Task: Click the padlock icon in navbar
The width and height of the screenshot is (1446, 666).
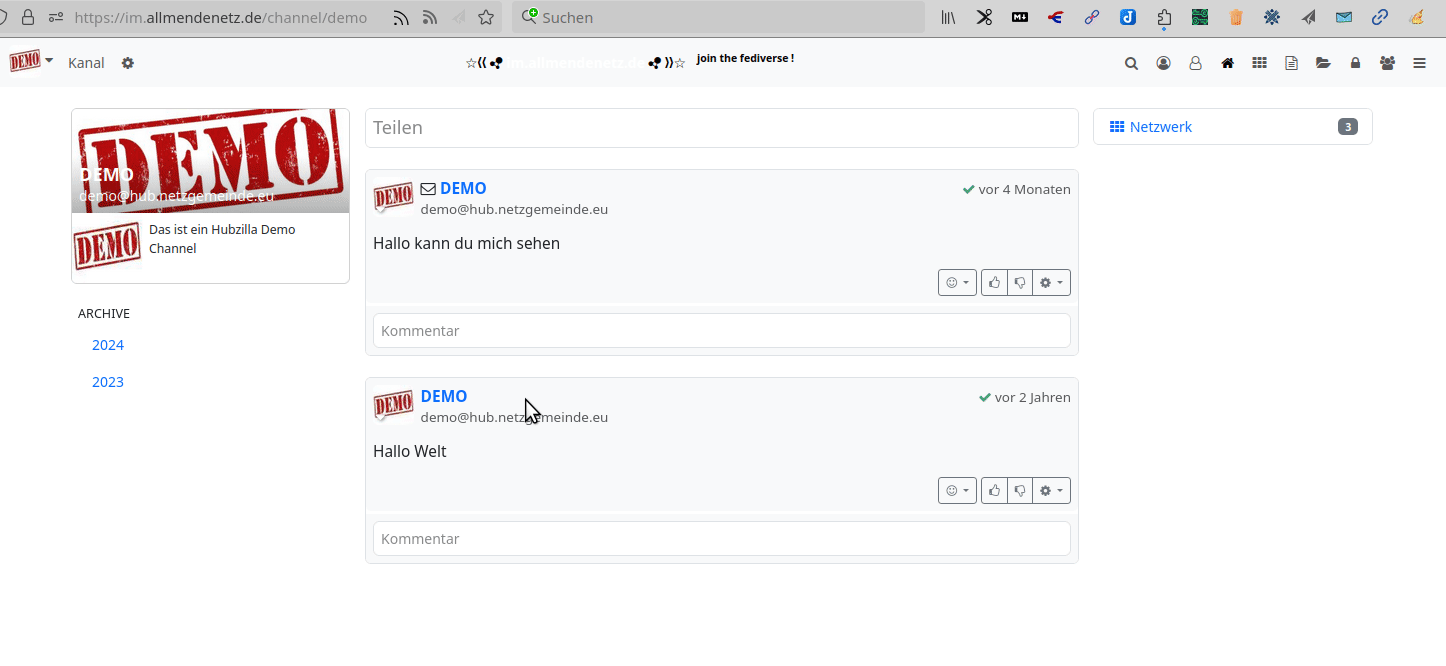Action: click(1355, 63)
